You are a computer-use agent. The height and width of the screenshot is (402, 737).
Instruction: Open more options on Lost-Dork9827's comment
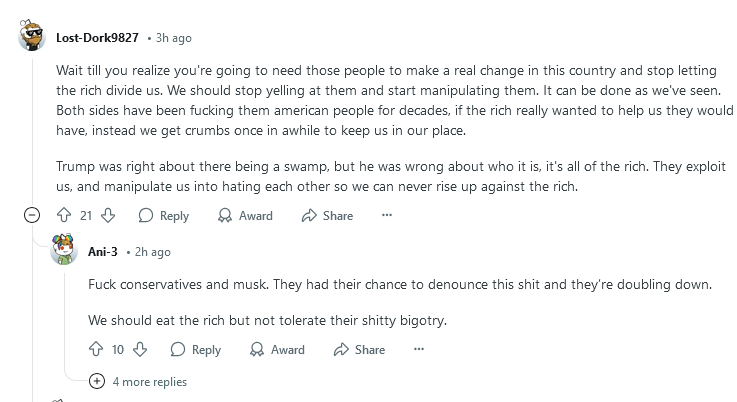point(387,215)
